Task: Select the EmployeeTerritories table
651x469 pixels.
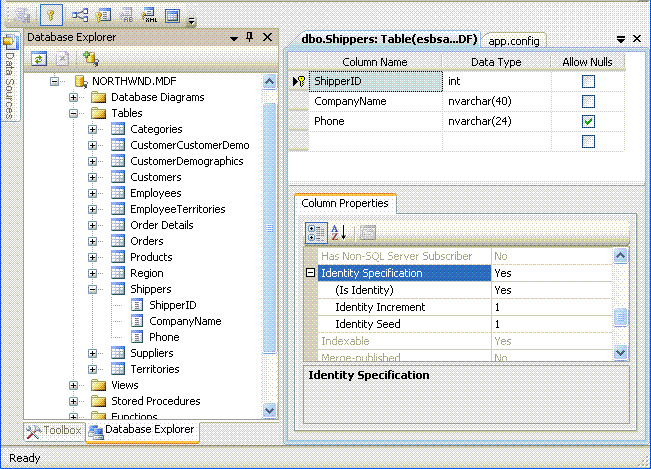Action: tap(178, 209)
